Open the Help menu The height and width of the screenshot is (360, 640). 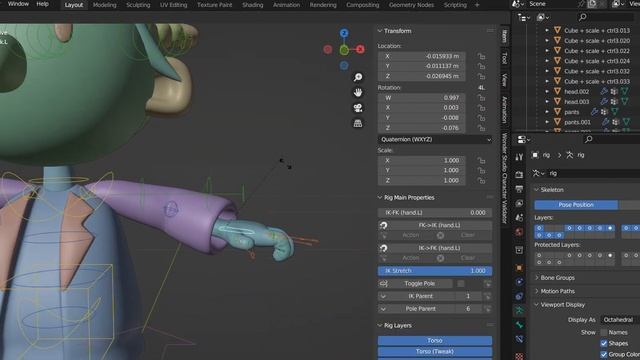point(42,4)
